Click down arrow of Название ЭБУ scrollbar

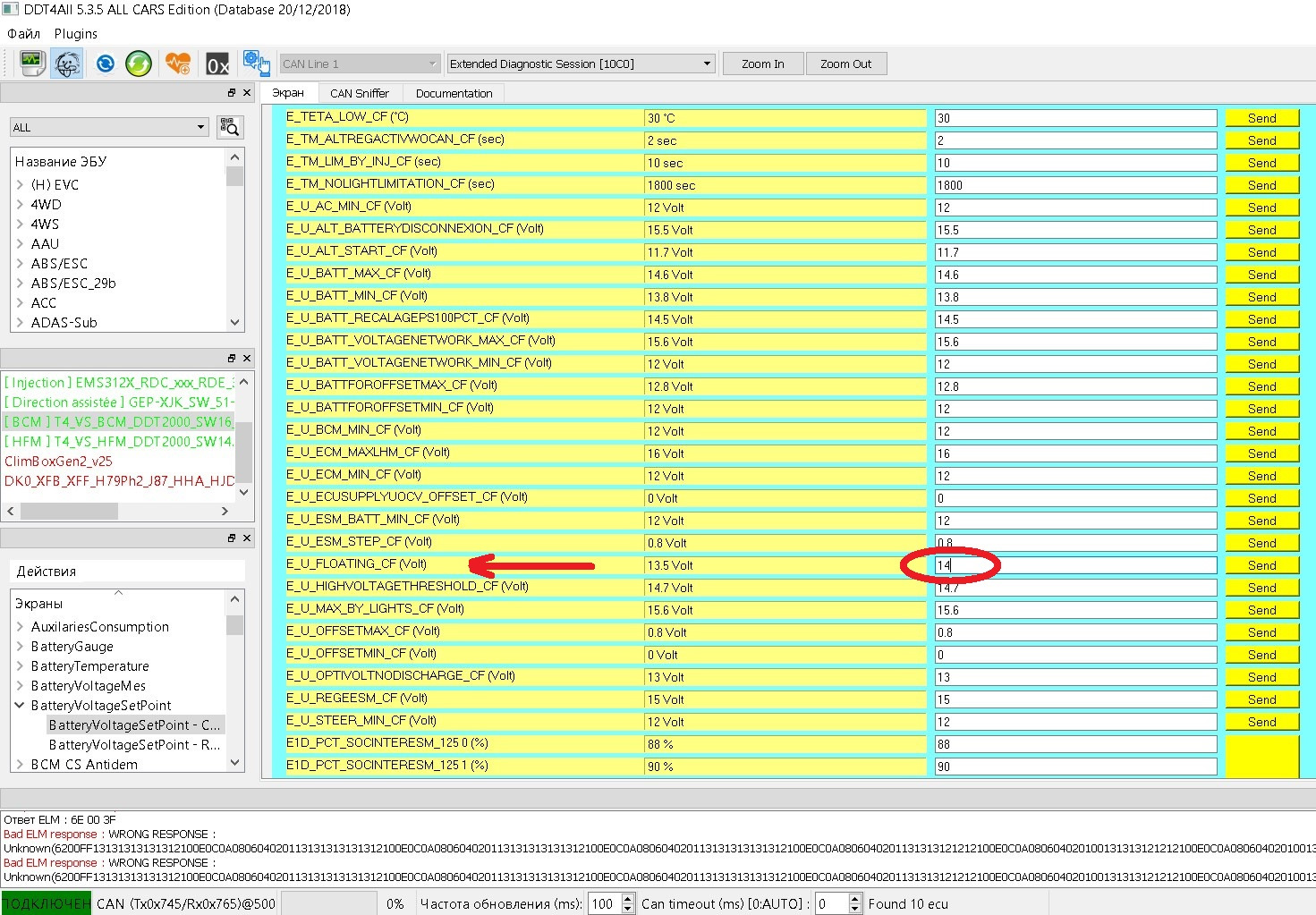point(235,323)
